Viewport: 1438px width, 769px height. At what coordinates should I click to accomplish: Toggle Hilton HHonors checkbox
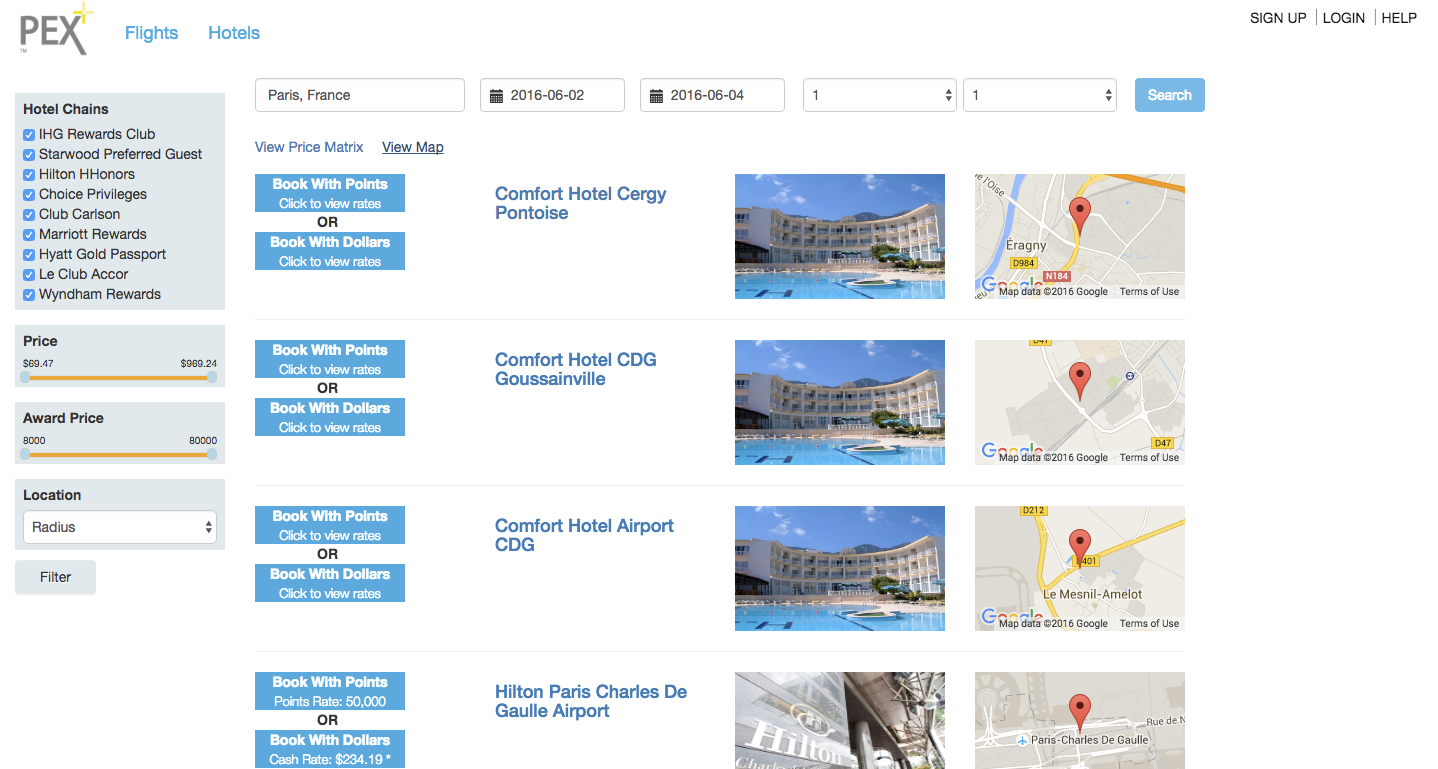pyautogui.click(x=29, y=174)
